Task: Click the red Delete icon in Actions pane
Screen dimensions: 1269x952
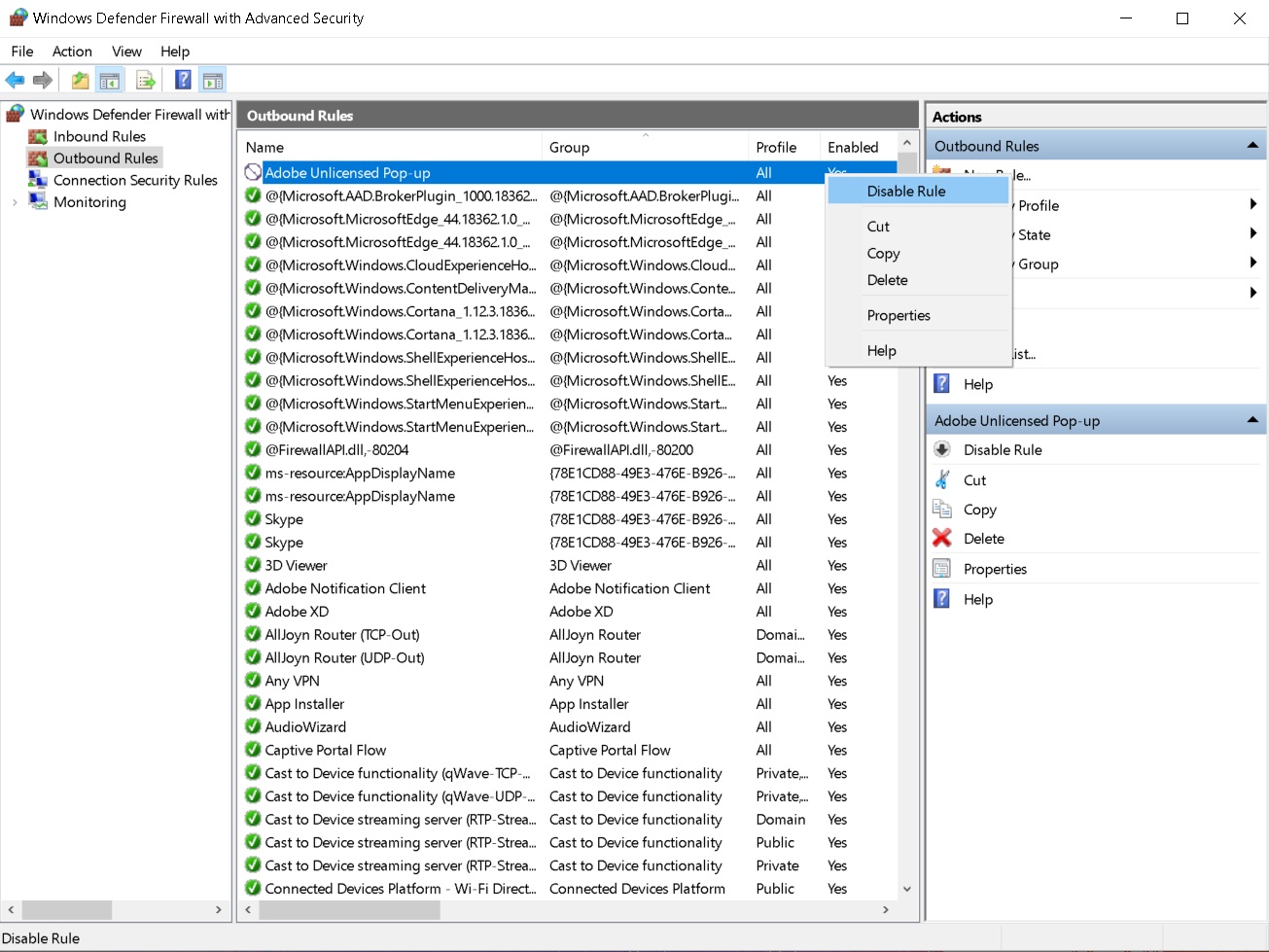Action: tap(942, 539)
